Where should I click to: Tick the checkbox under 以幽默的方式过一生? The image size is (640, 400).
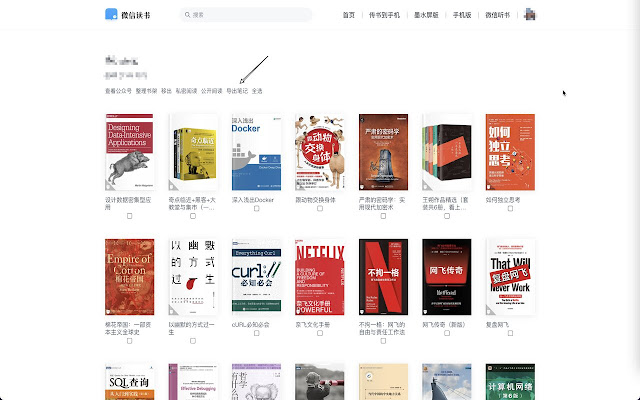193,341
